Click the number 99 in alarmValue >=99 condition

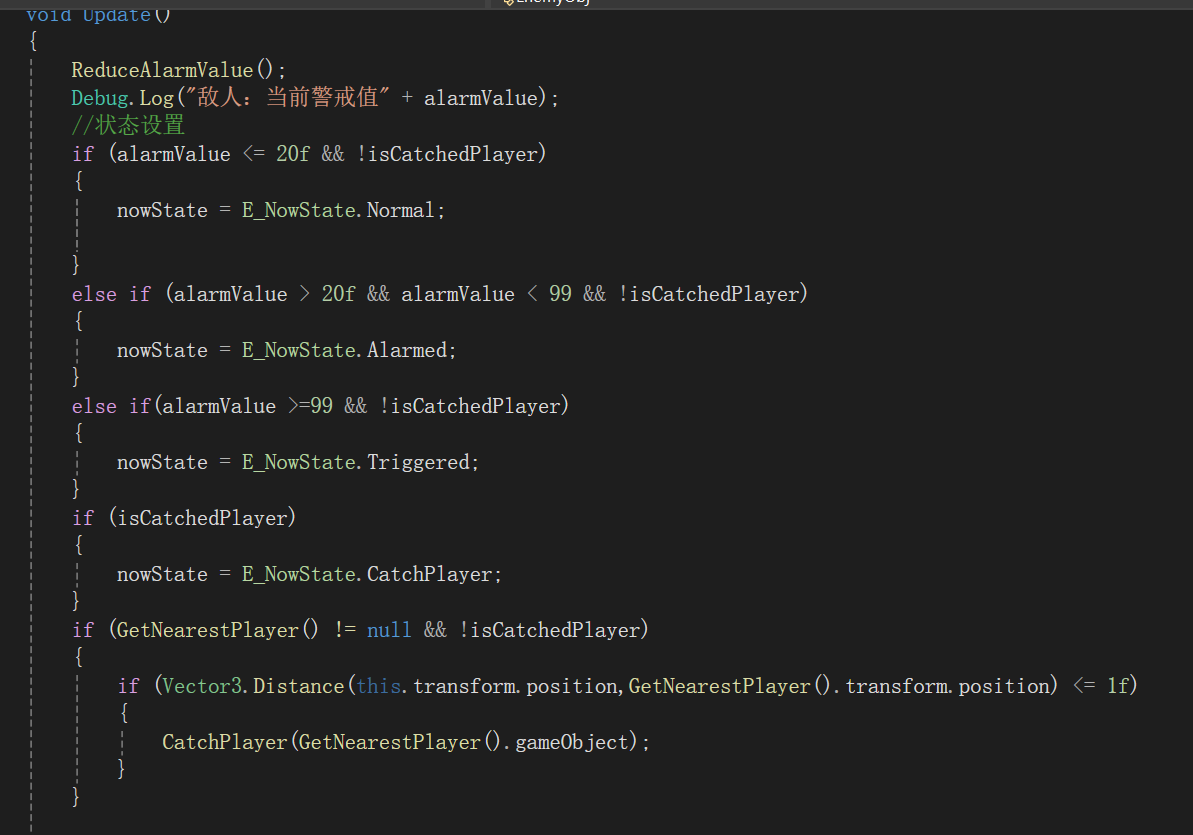[320, 406]
